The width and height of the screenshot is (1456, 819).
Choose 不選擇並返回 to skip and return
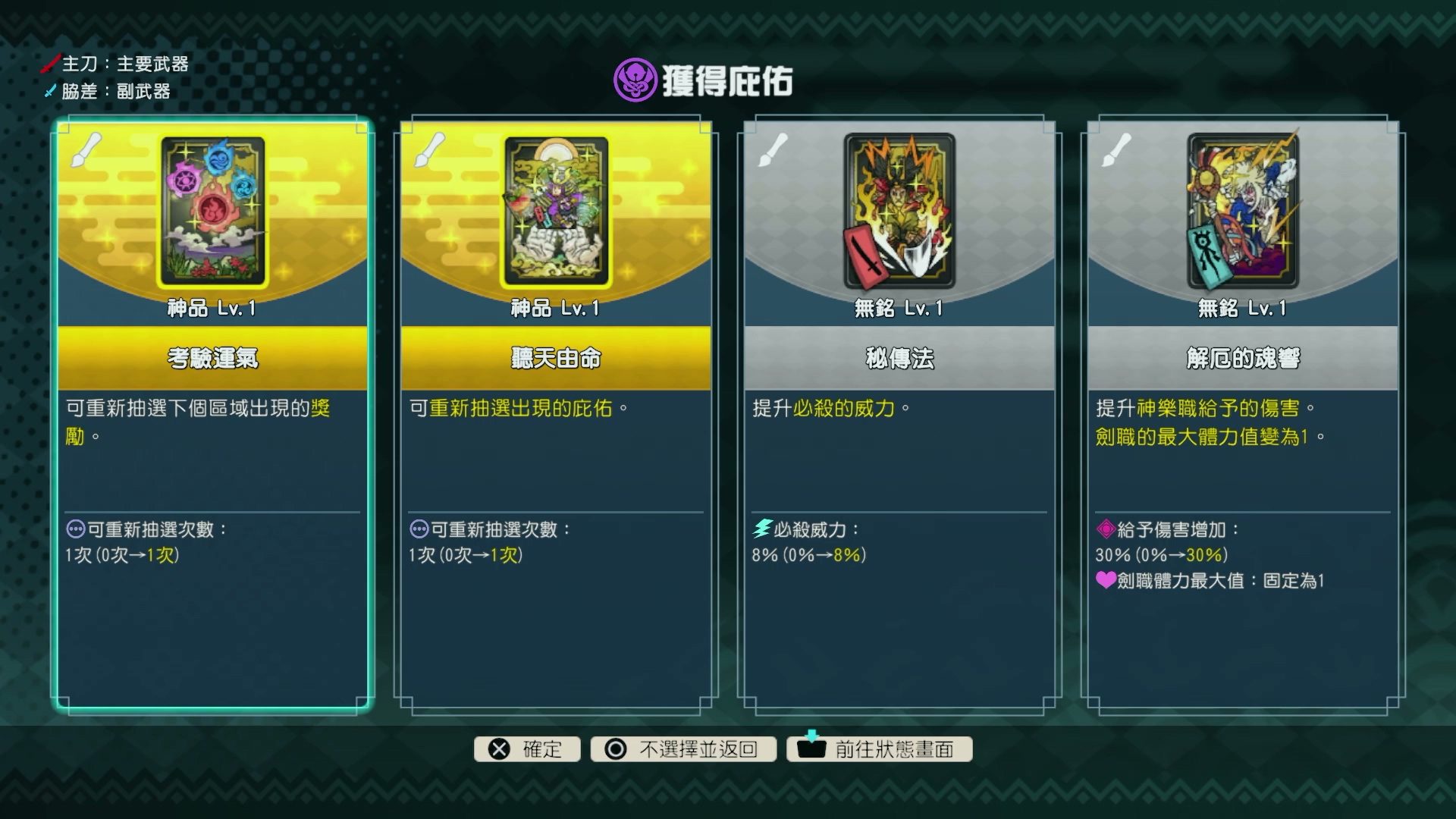pos(683,749)
